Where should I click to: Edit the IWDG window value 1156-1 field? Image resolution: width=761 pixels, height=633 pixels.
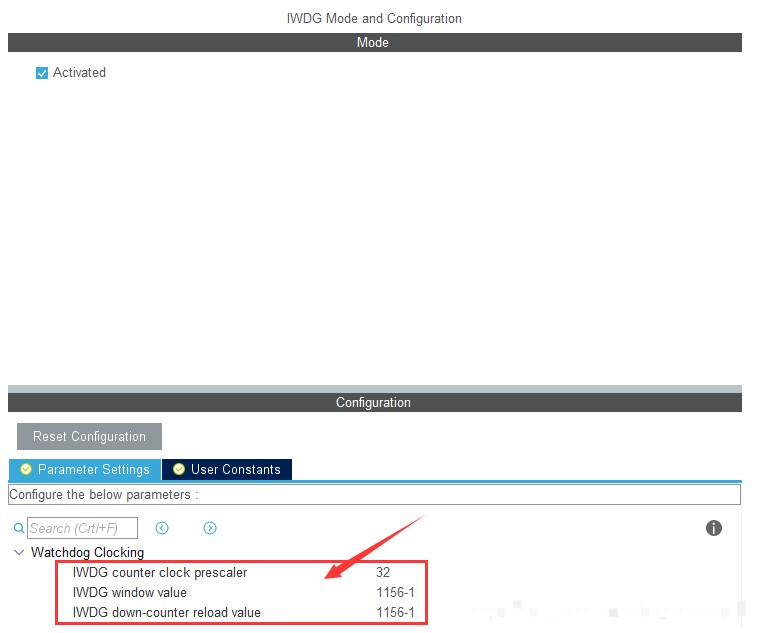pos(395,593)
